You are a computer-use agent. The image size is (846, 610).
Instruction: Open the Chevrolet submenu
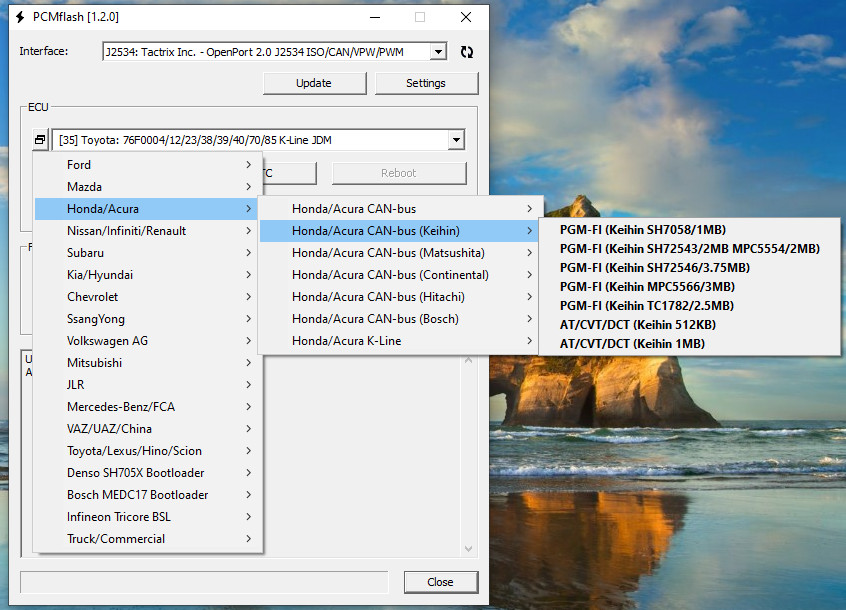[x=148, y=297]
